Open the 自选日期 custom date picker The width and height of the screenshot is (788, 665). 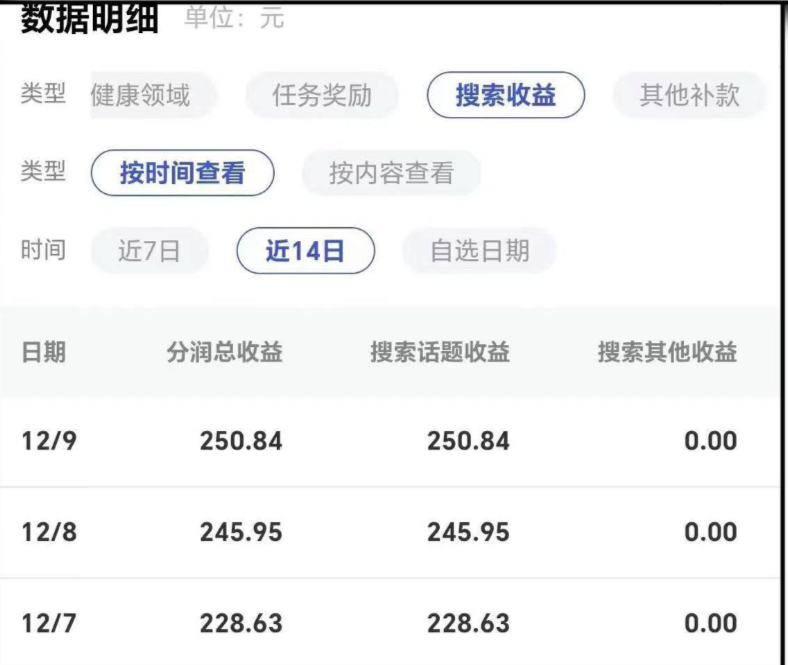click(479, 251)
